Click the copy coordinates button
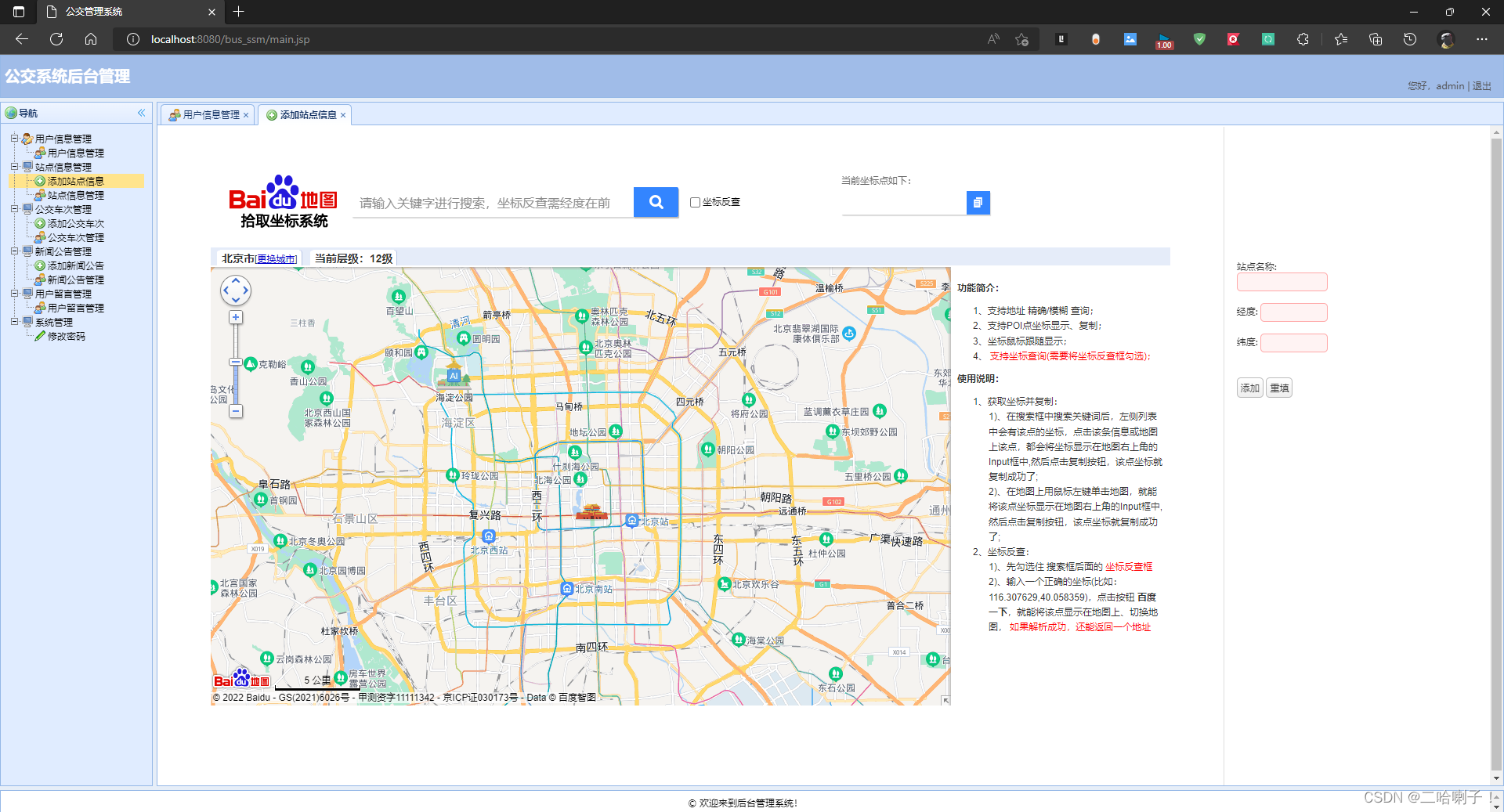The height and width of the screenshot is (812, 1504). click(x=978, y=203)
